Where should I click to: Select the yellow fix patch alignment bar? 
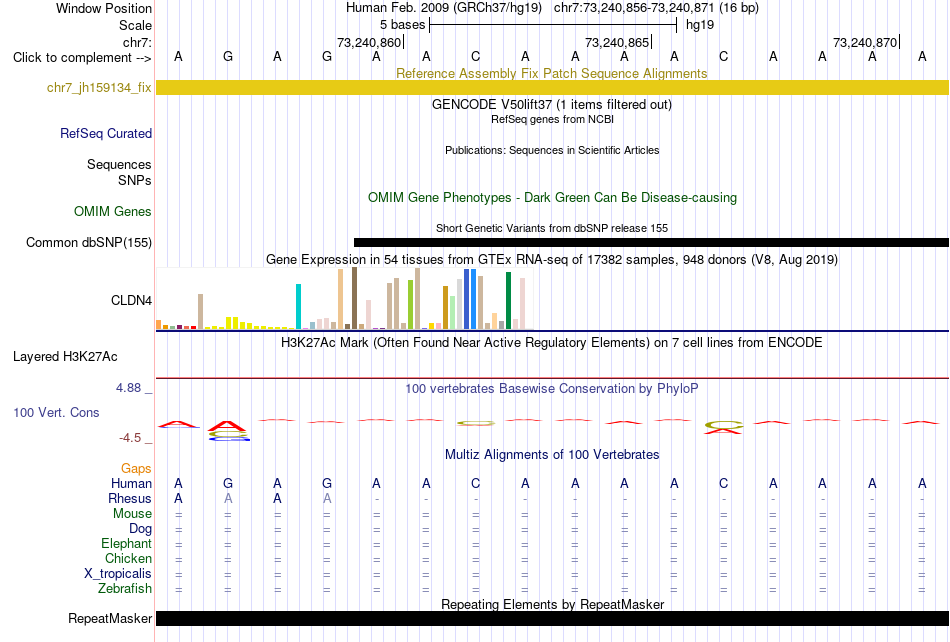click(553, 87)
